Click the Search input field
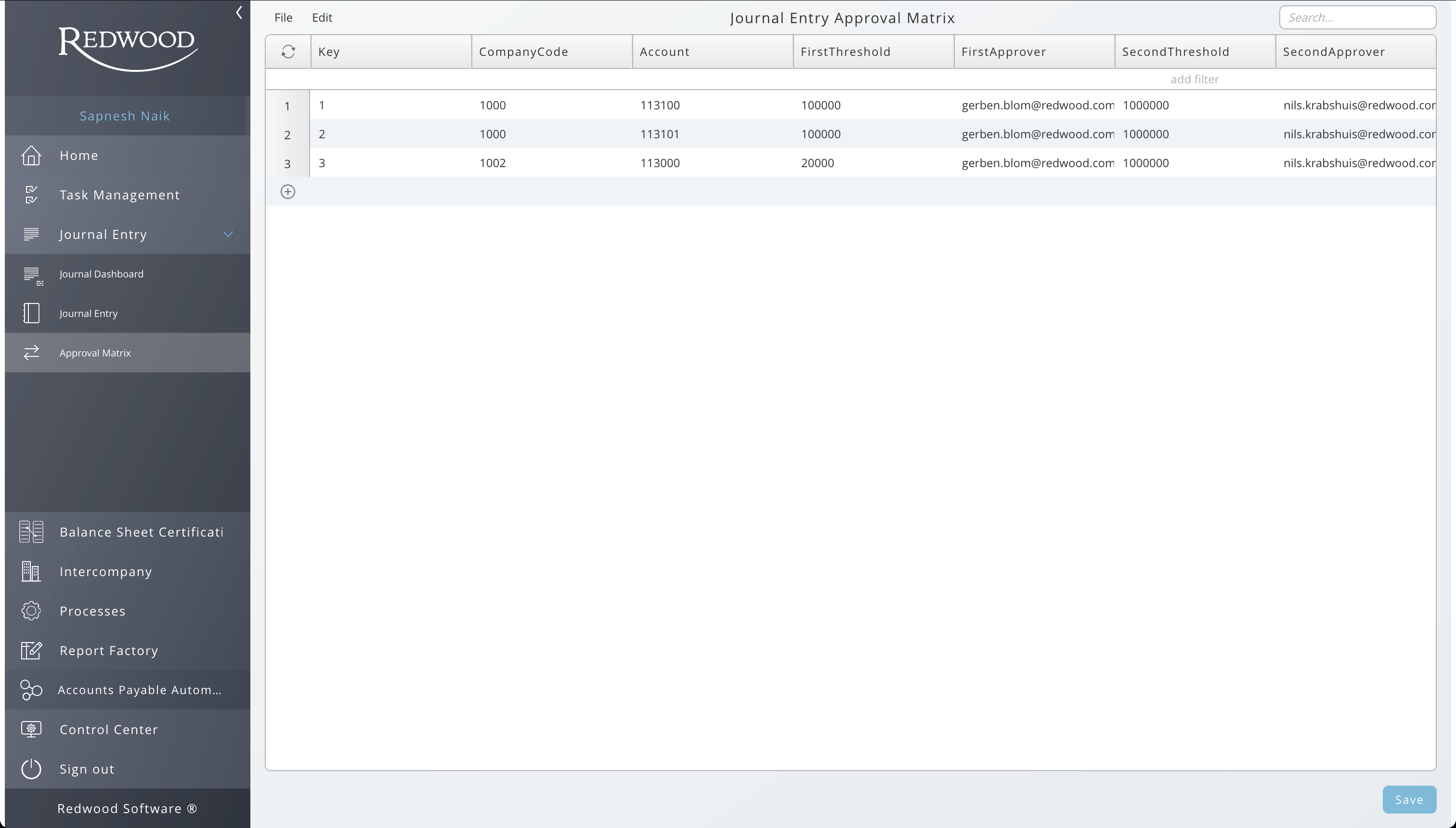Image resolution: width=1456 pixels, height=828 pixels. (1357, 18)
